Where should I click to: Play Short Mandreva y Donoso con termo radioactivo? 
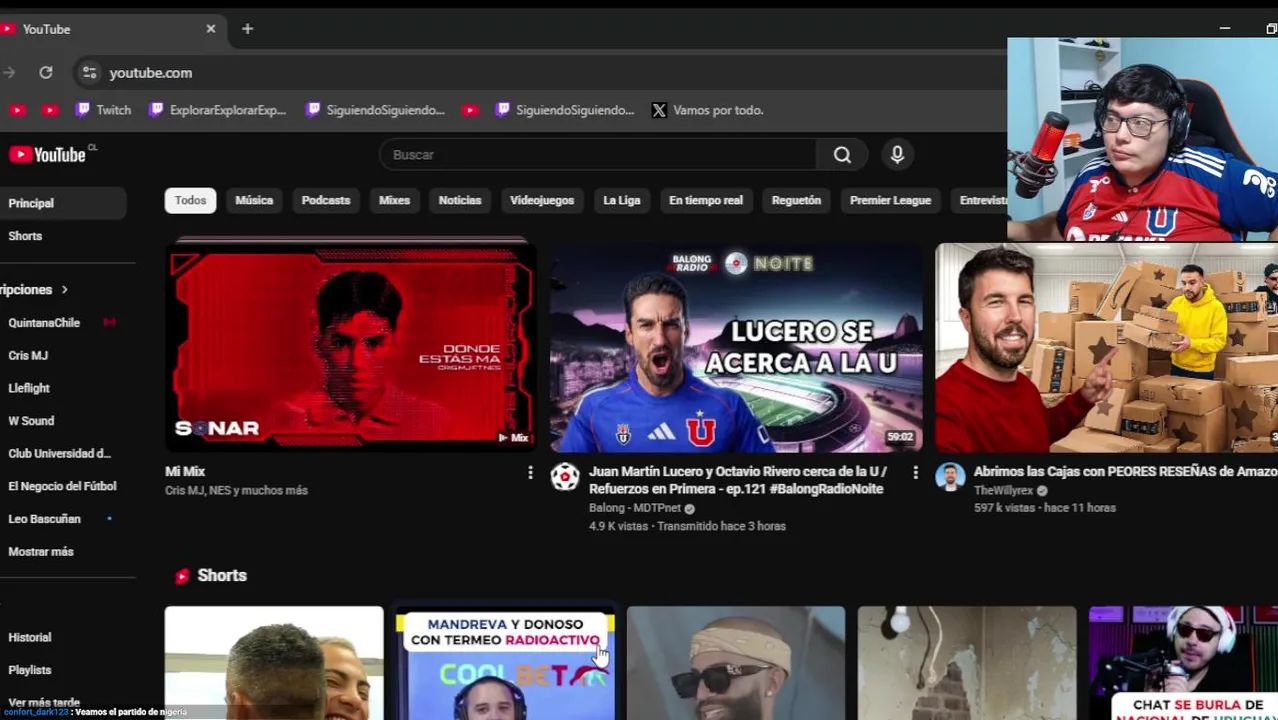(x=505, y=663)
